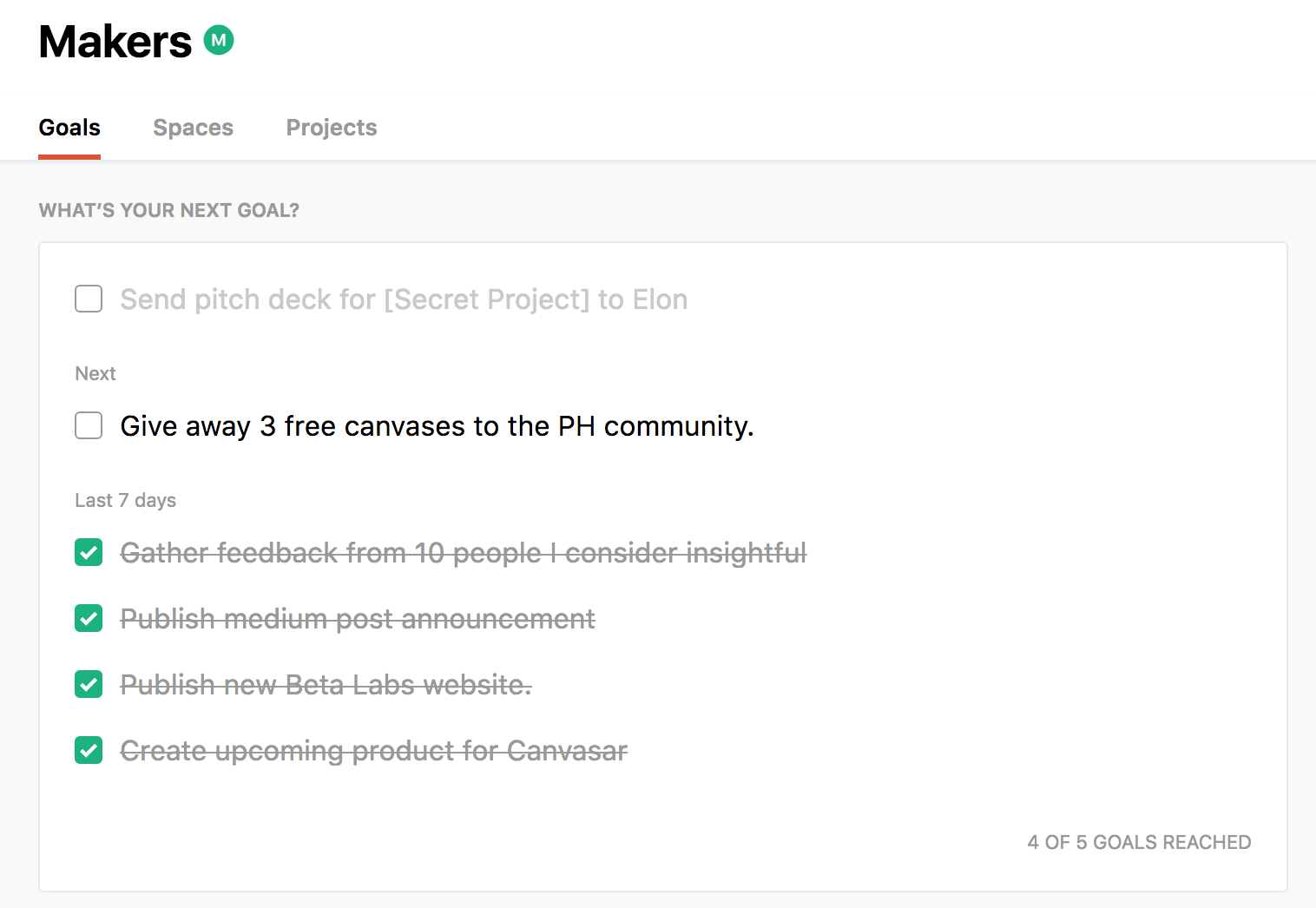Click Gather feedback from 10 people text
The height and width of the screenshot is (908, 1316).
(x=463, y=553)
